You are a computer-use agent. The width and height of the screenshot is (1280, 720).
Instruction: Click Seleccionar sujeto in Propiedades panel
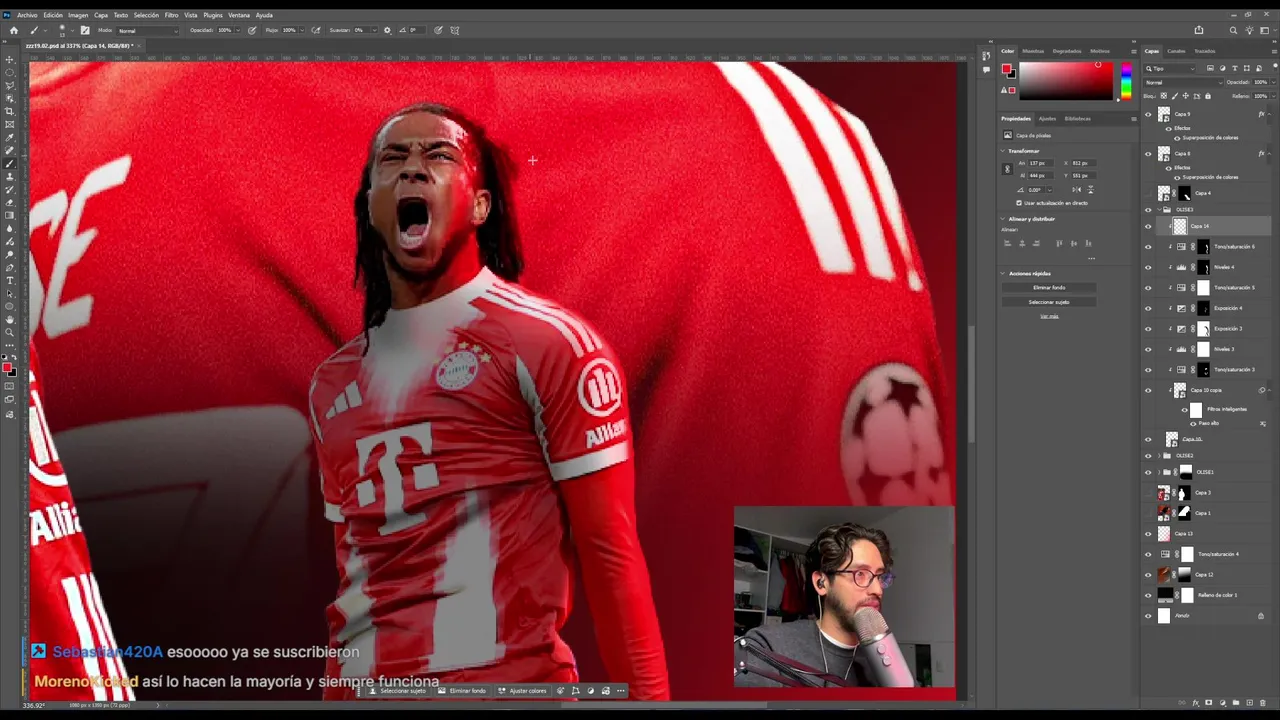1049,302
